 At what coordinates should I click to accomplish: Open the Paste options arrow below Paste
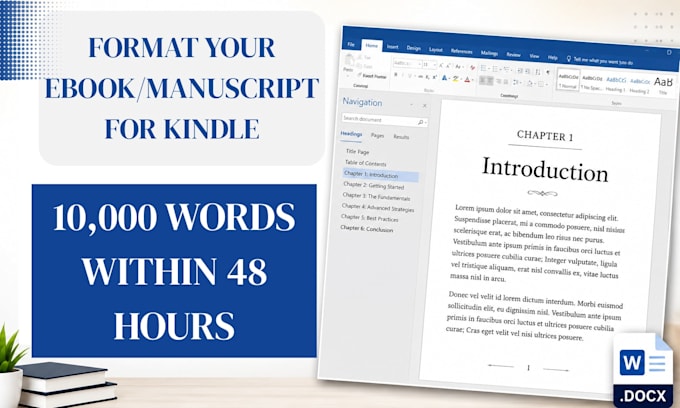[348, 76]
